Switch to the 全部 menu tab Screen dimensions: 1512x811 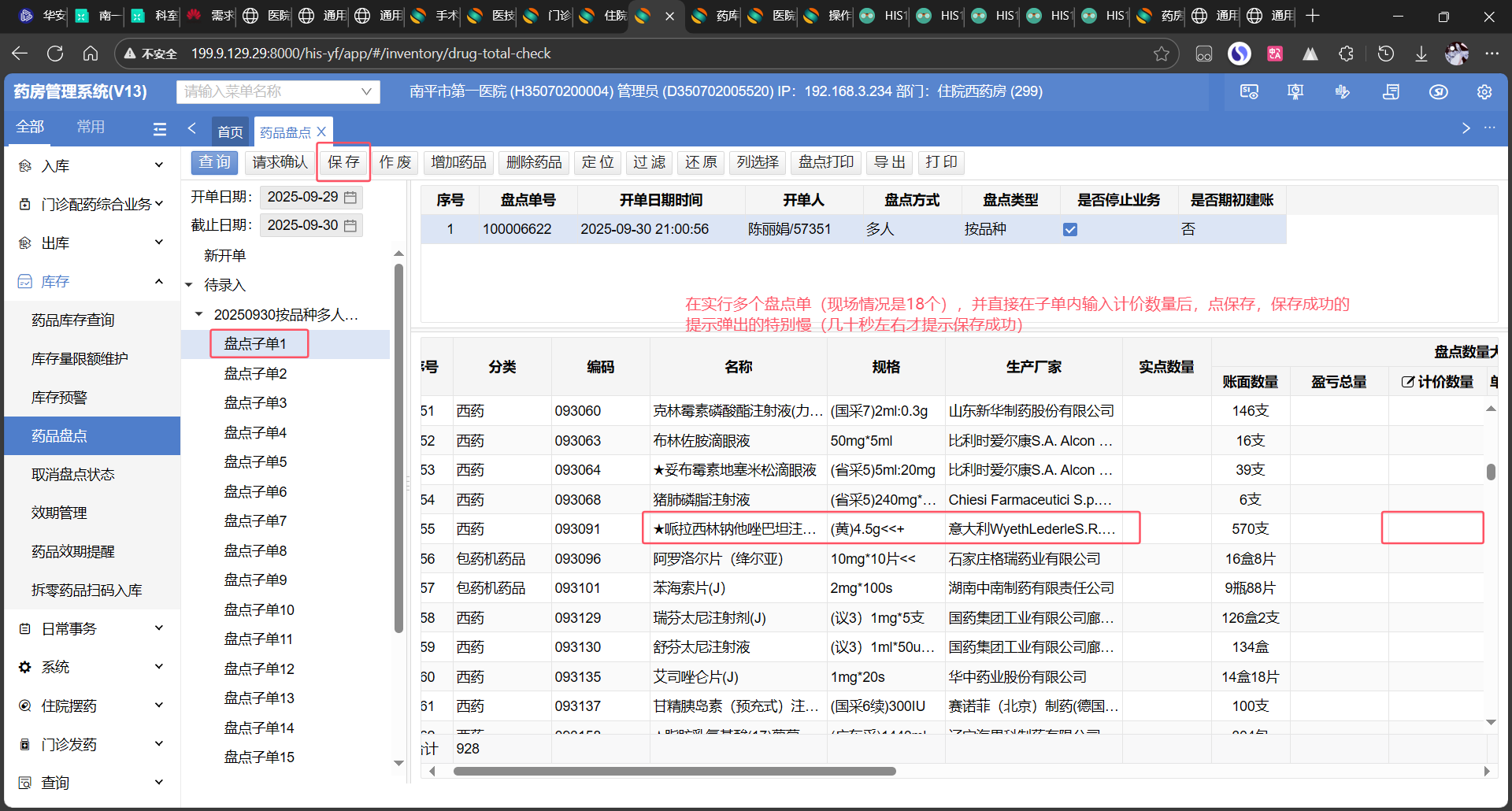click(x=30, y=128)
